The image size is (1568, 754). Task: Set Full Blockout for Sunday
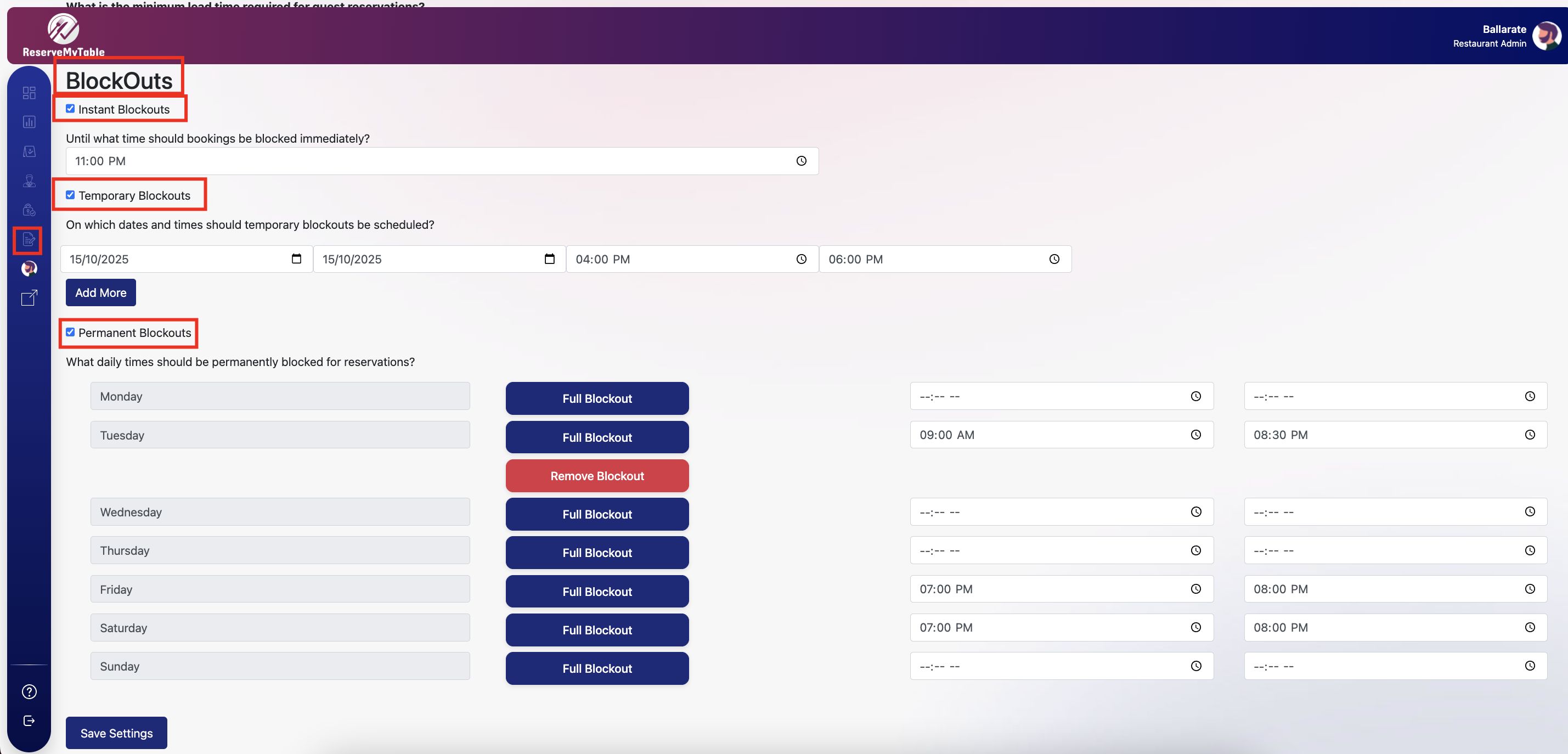[596, 668]
